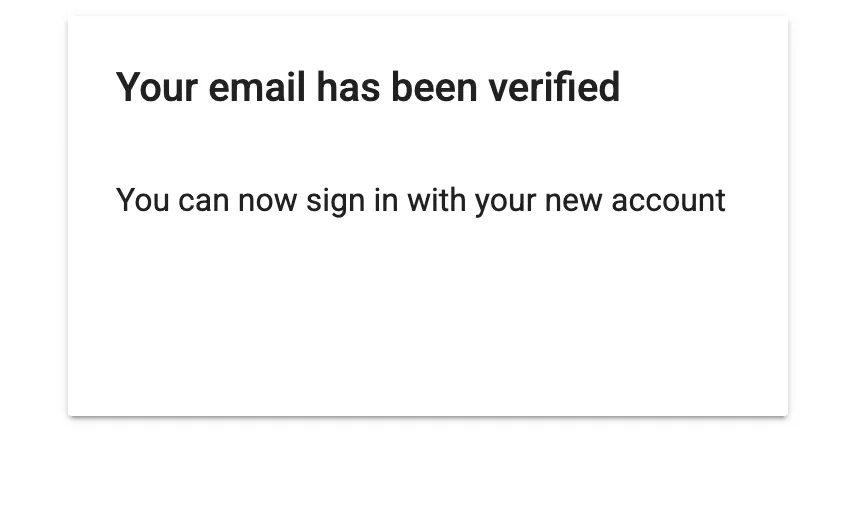852x520 pixels.
Task: Click lowercase "your" before "new account"
Action: 505,200
